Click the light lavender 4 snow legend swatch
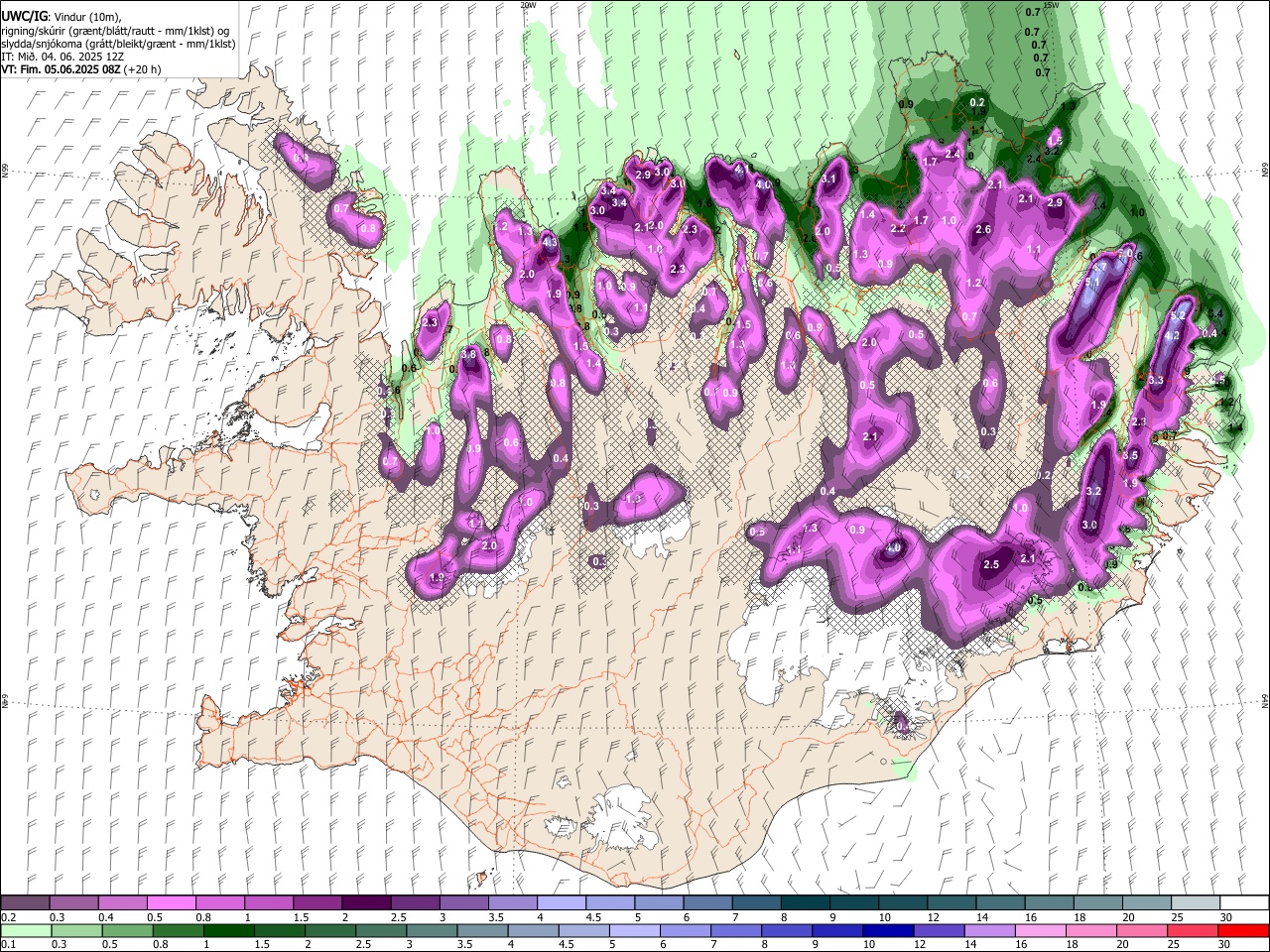Image resolution: width=1270 pixels, height=952 pixels. click(561, 903)
